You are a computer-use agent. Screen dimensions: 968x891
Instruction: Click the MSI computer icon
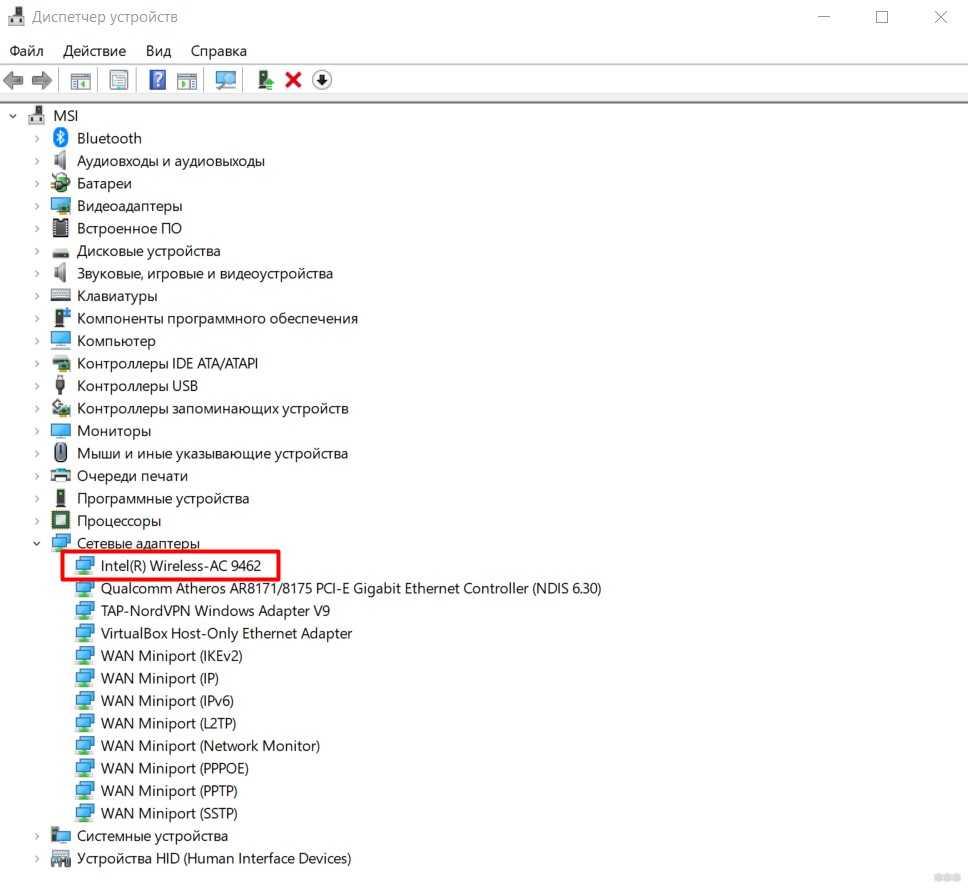[36, 115]
